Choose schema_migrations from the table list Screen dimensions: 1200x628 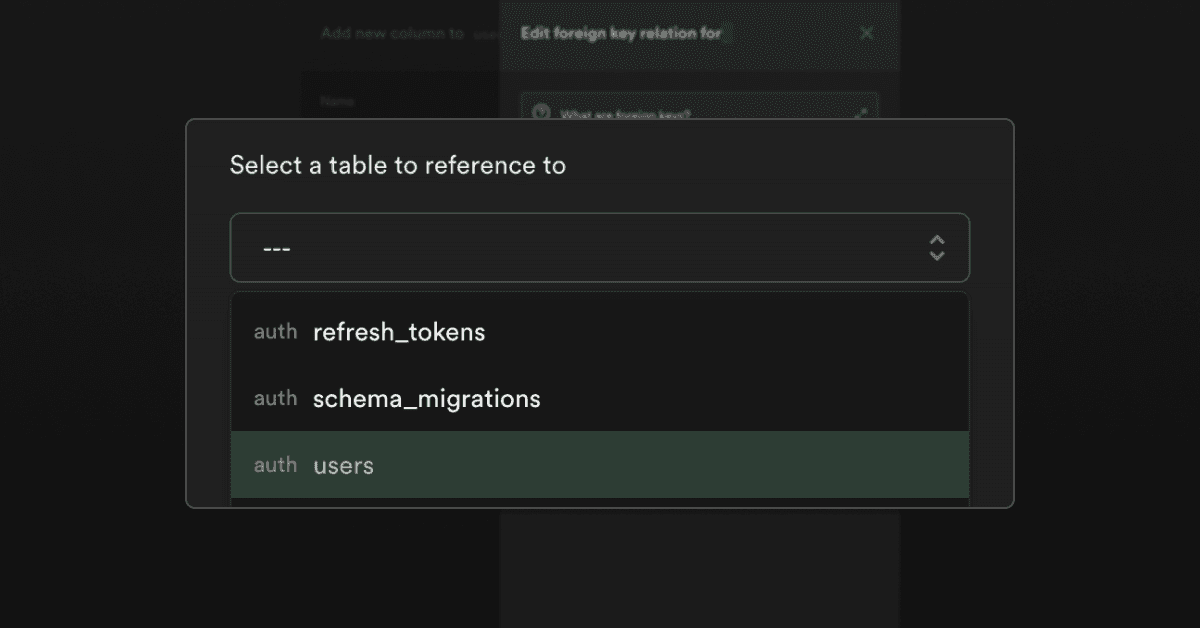point(426,399)
